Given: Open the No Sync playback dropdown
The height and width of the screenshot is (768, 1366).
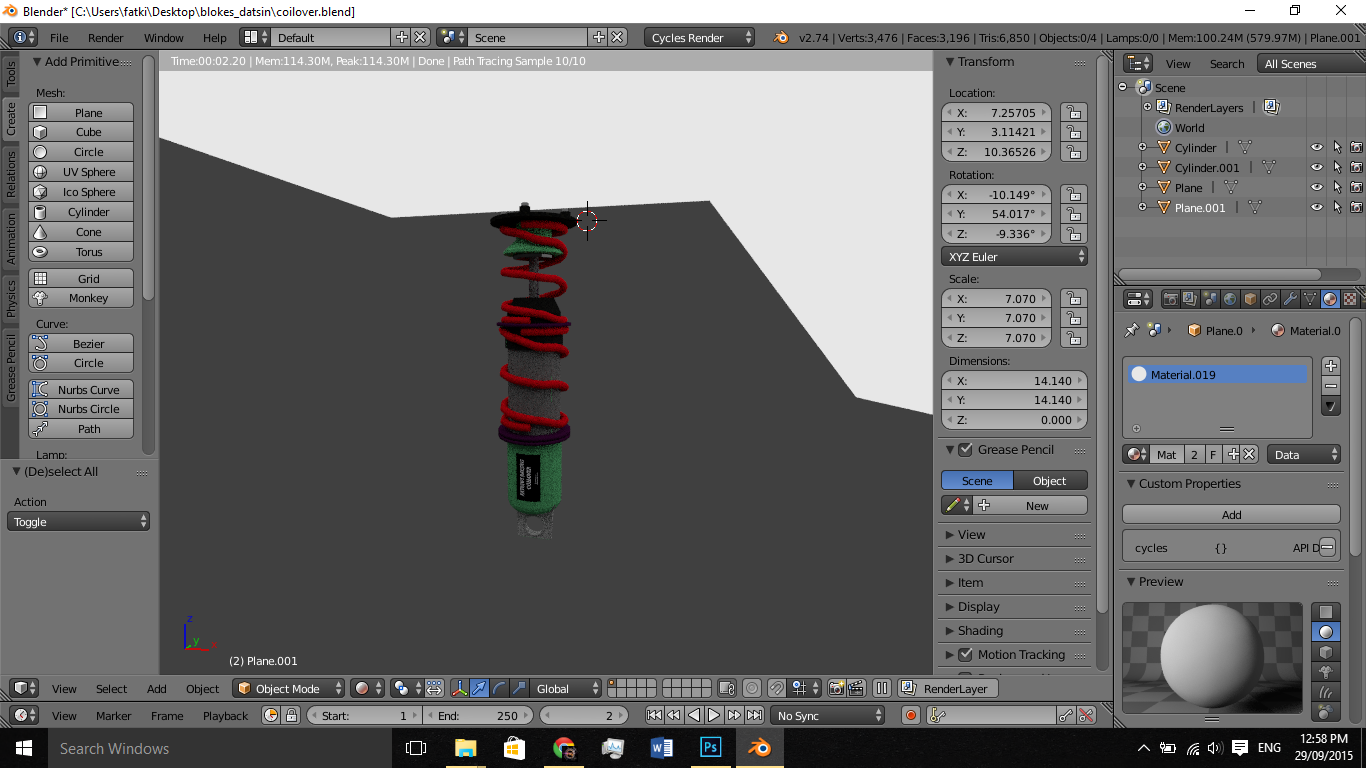Looking at the screenshot, I should point(828,715).
